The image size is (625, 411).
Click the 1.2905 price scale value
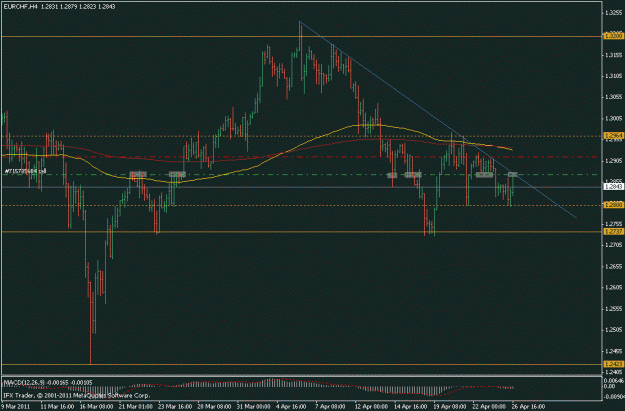[x=613, y=161]
